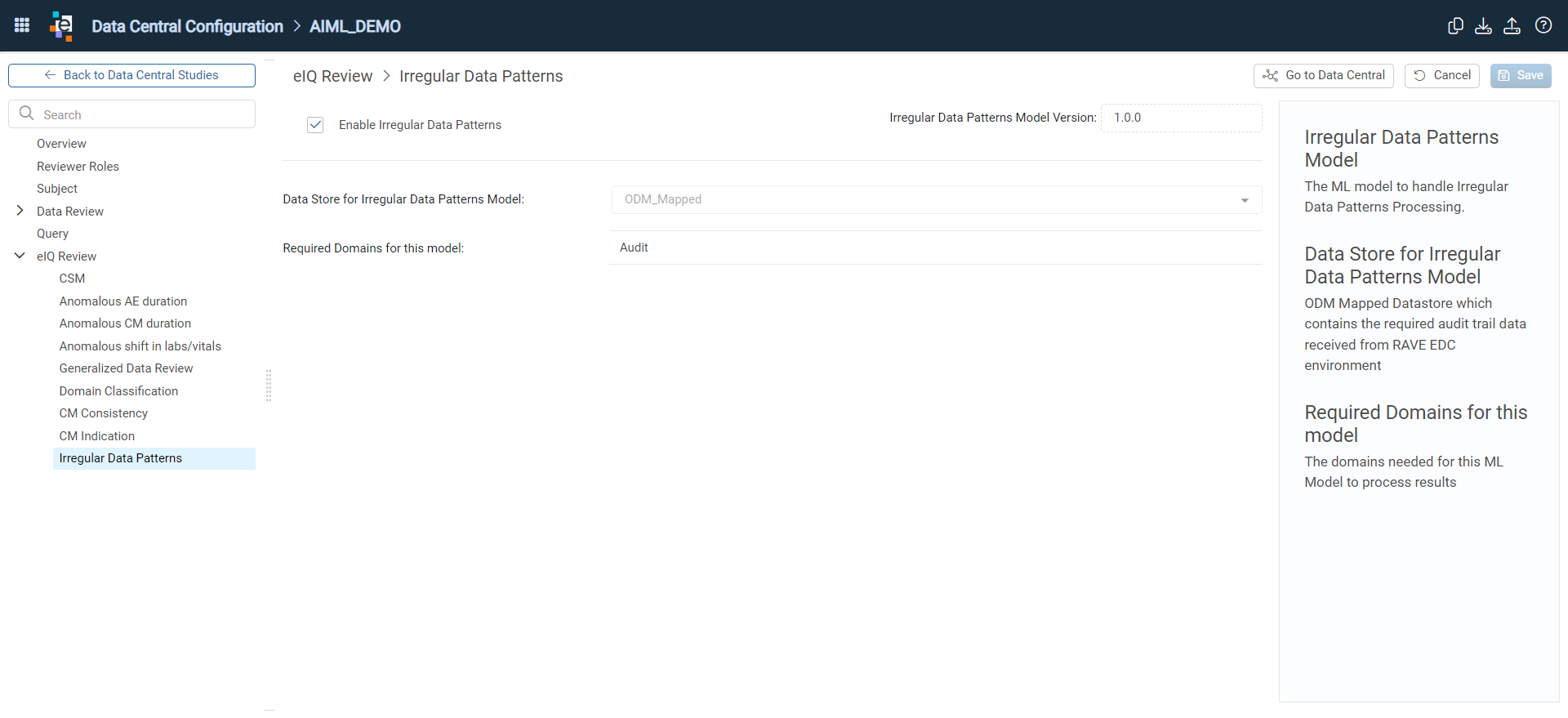Select Overview in the sidebar
1568x718 pixels.
coord(61,144)
